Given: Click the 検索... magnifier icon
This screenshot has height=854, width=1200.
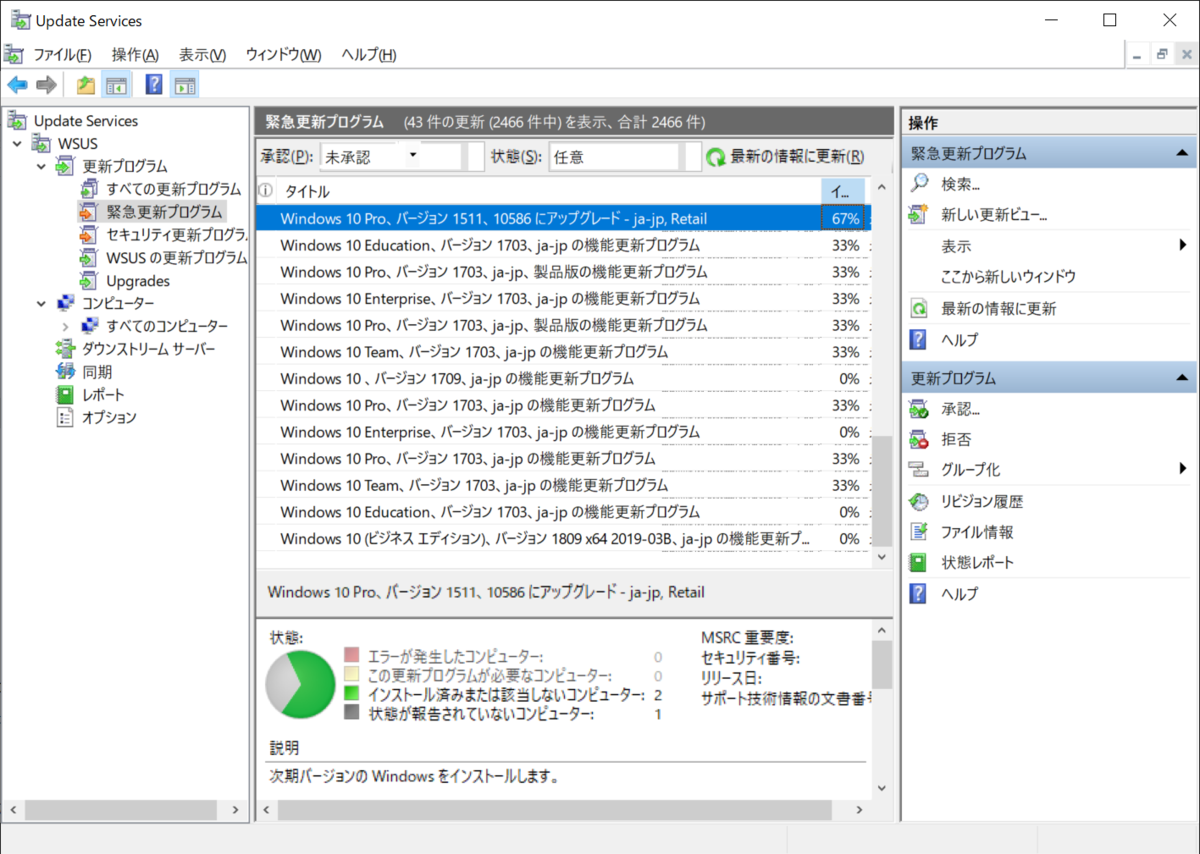Looking at the screenshot, I should pyautogui.click(x=919, y=184).
